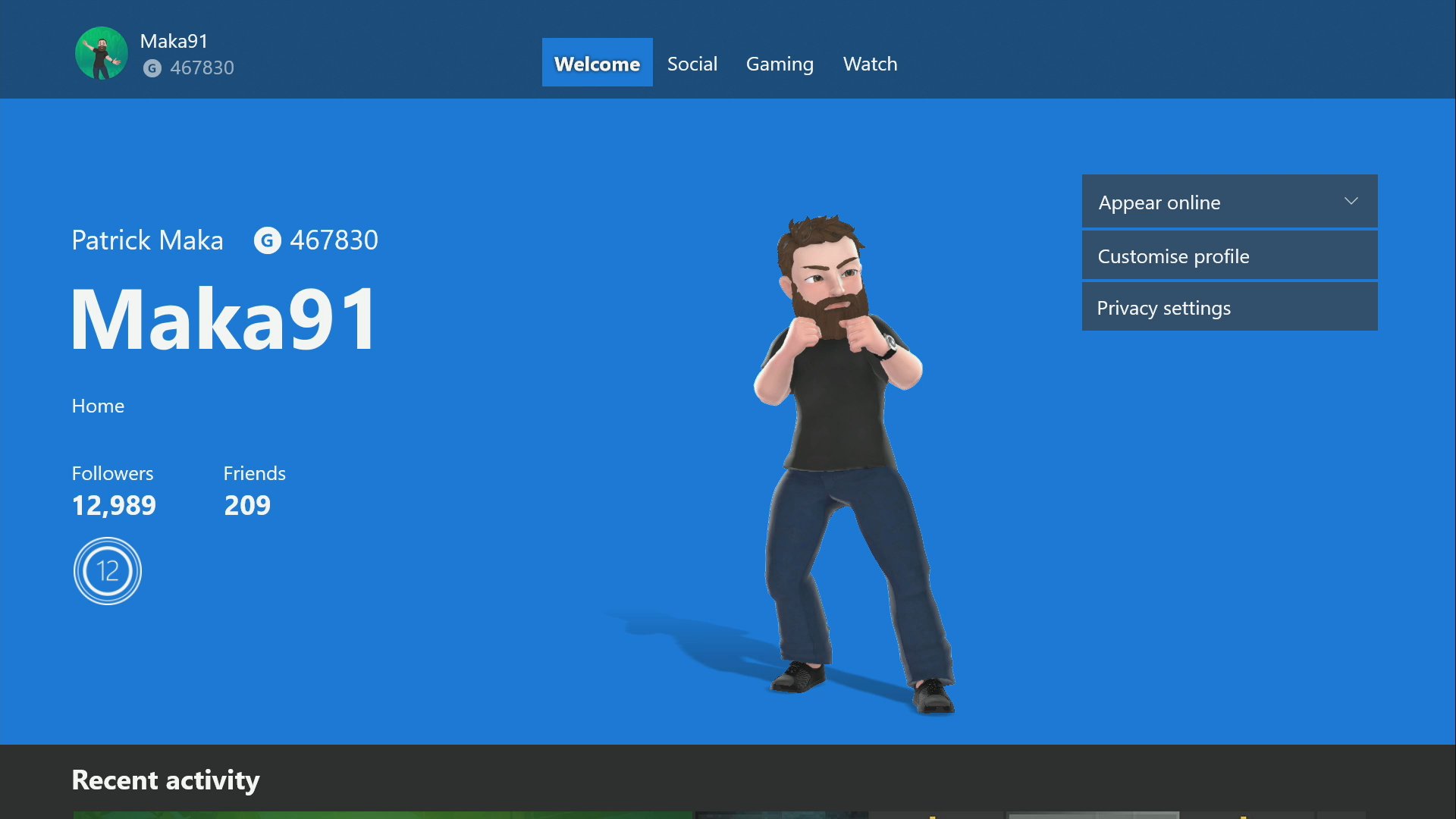This screenshot has height=819, width=1456.
Task: Click the chevron on Appear online
Action: click(x=1351, y=202)
